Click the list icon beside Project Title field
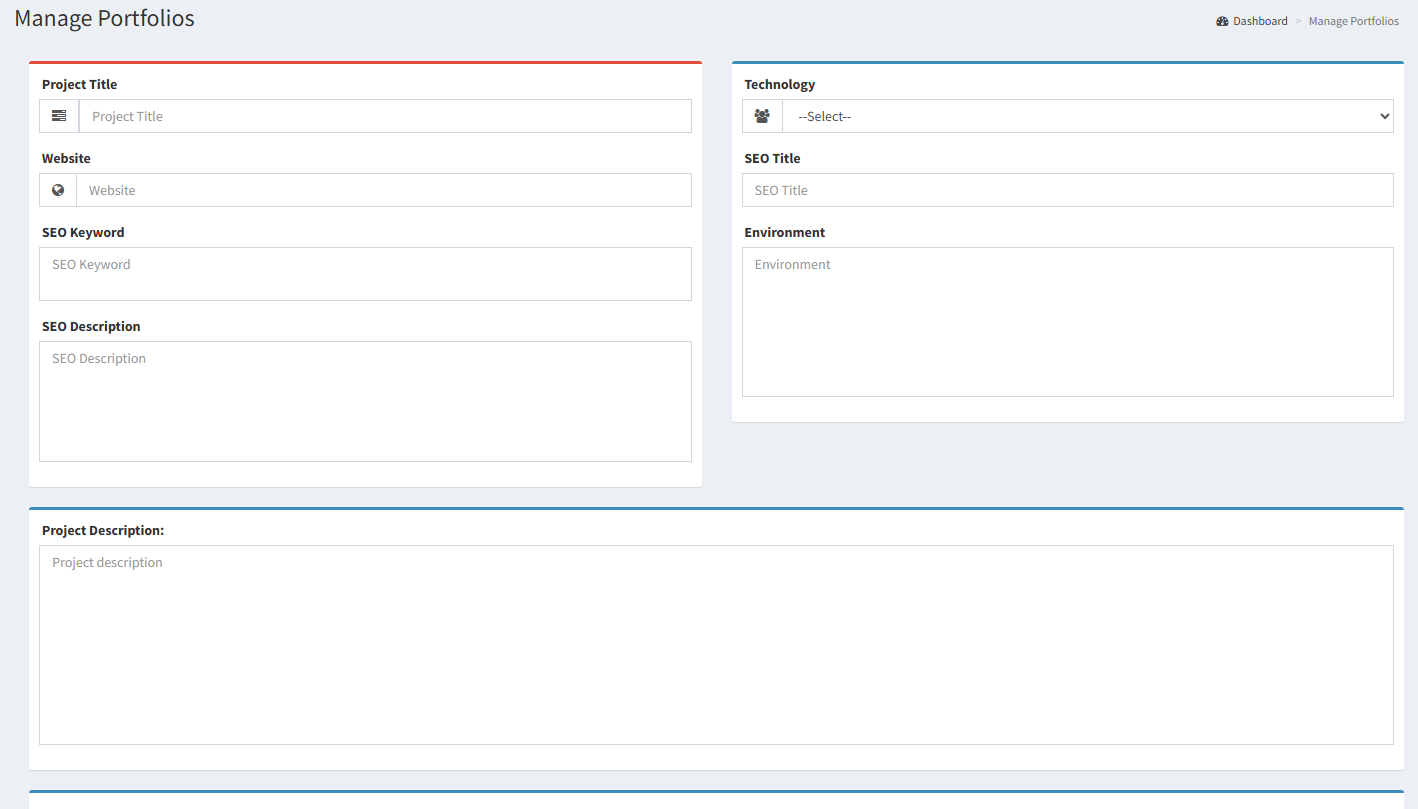 (x=59, y=116)
